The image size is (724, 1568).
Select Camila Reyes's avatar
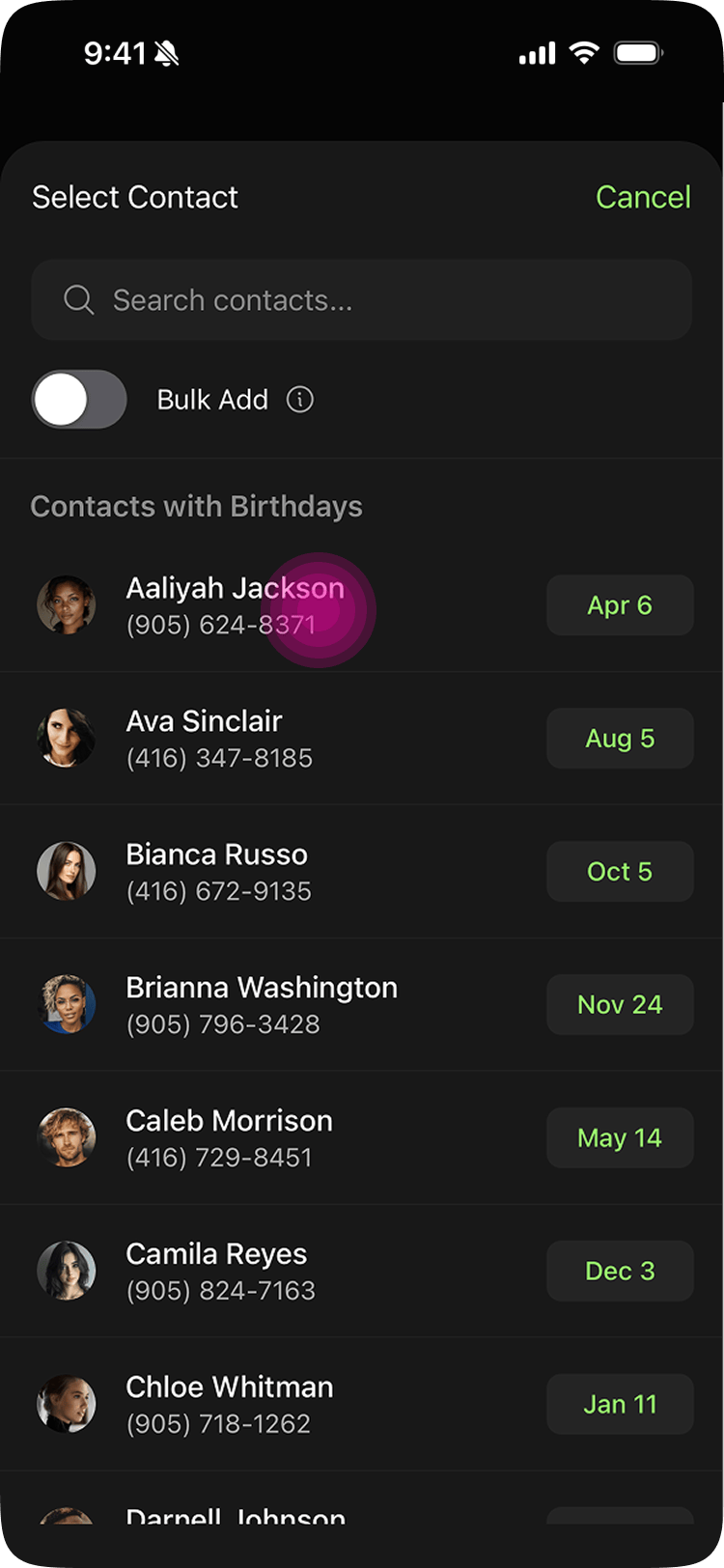point(67,1272)
